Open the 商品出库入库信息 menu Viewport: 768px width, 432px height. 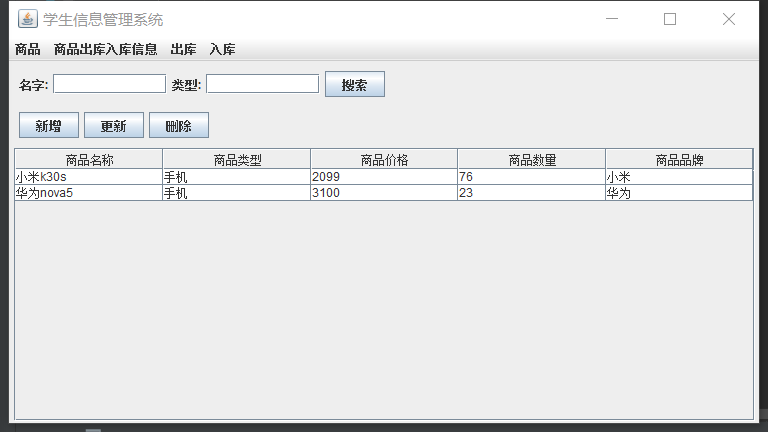point(105,49)
